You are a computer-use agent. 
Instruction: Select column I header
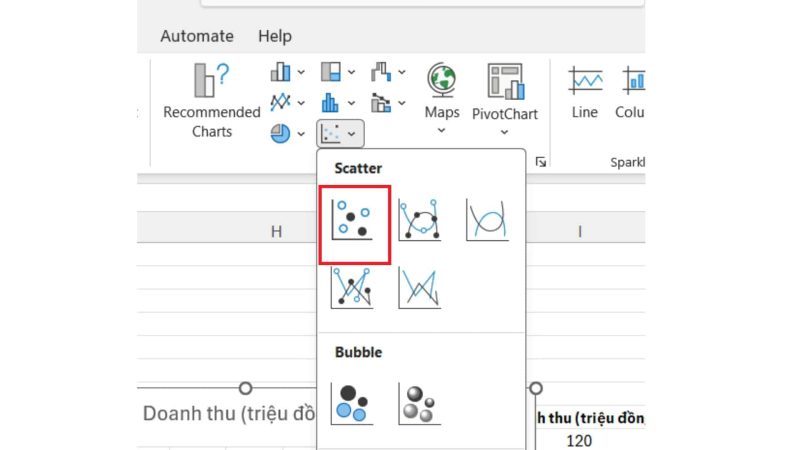(580, 232)
